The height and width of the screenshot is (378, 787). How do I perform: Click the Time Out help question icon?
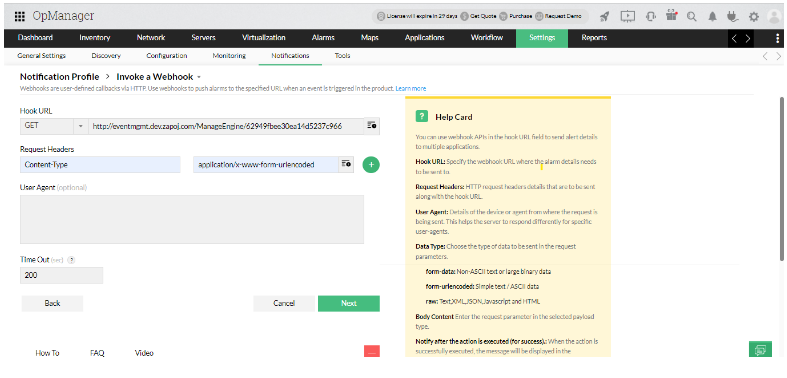pos(71,260)
